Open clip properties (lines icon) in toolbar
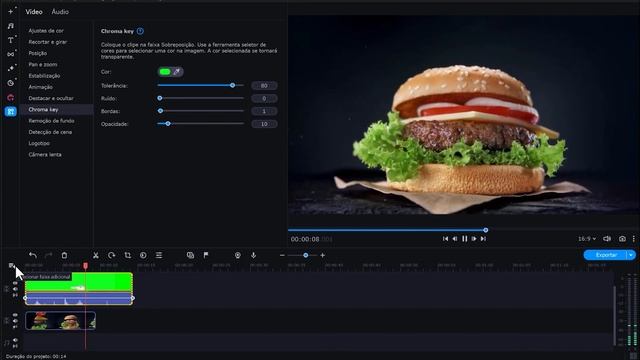Viewport: 640px width, 360px height. pos(159,255)
